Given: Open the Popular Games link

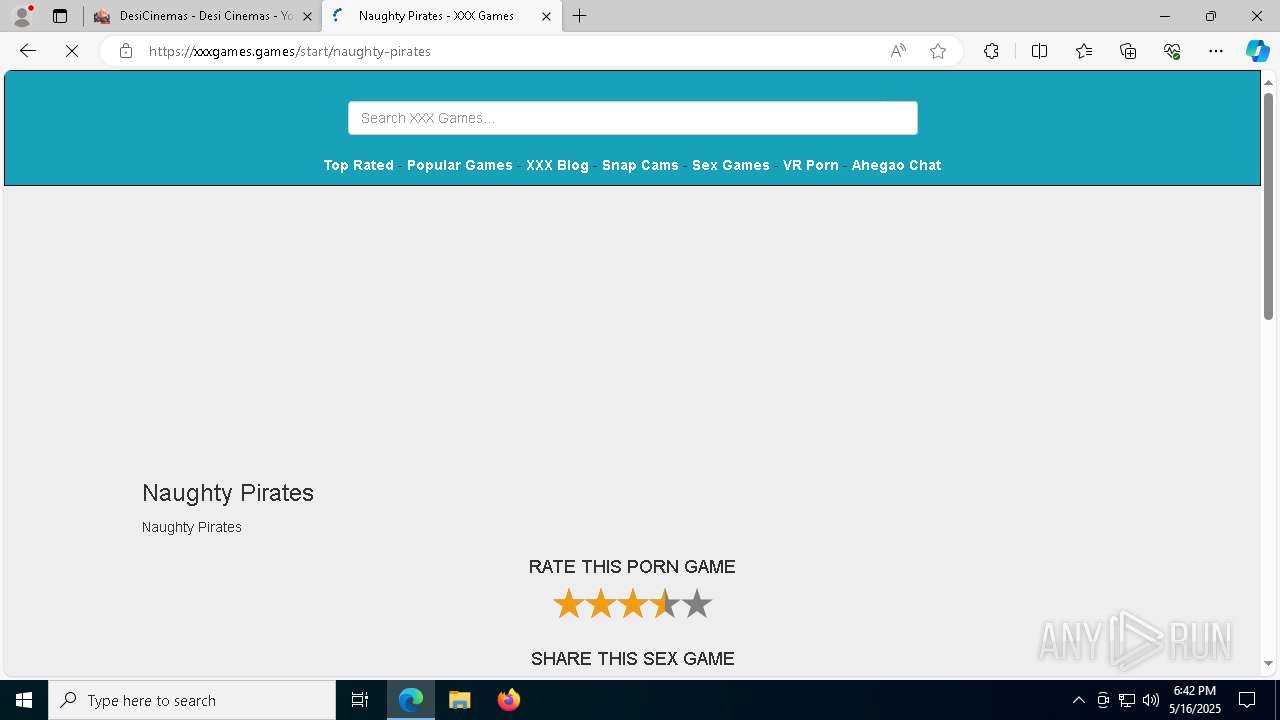Looking at the screenshot, I should [x=460, y=165].
